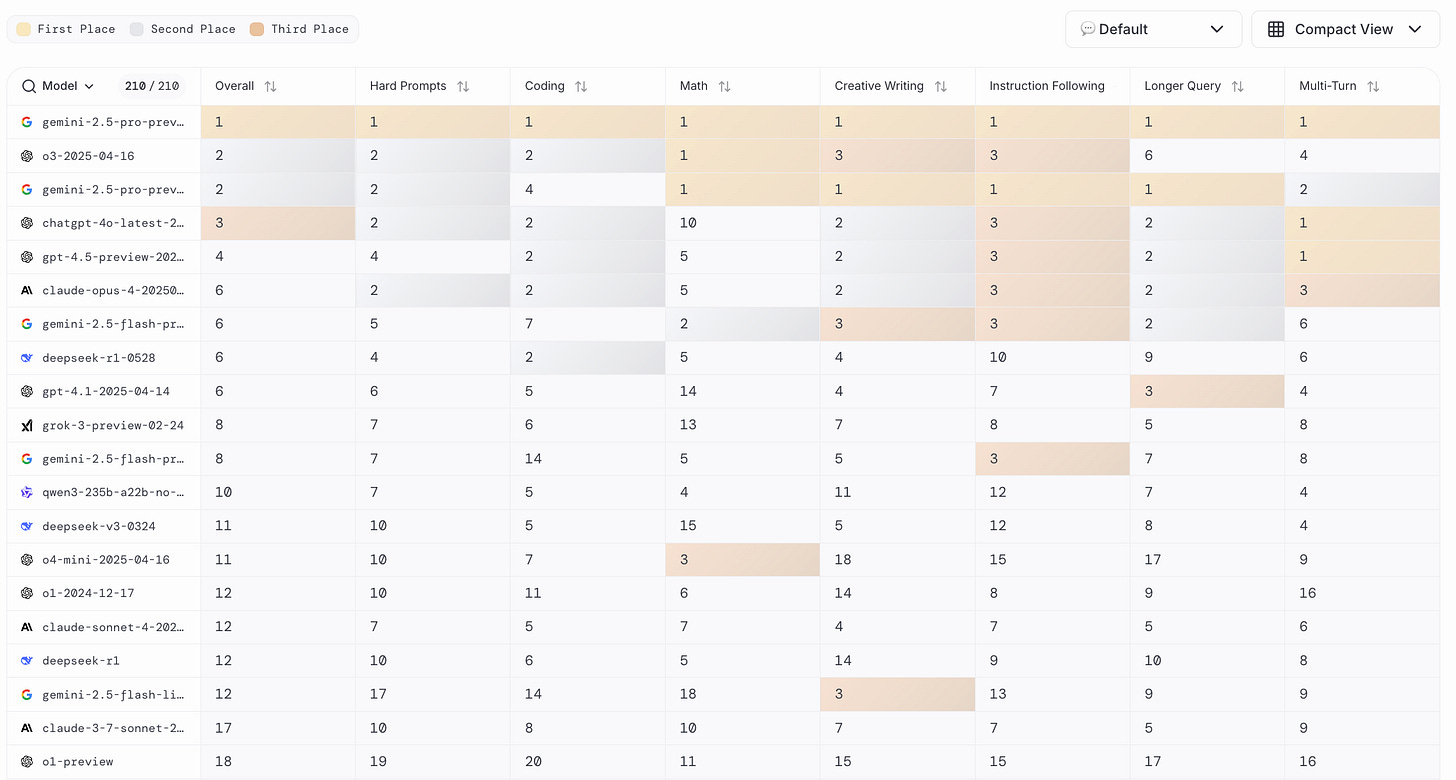Click the claude-opus-4 model name
The image size is (1456, 780).
coord(113,290)
